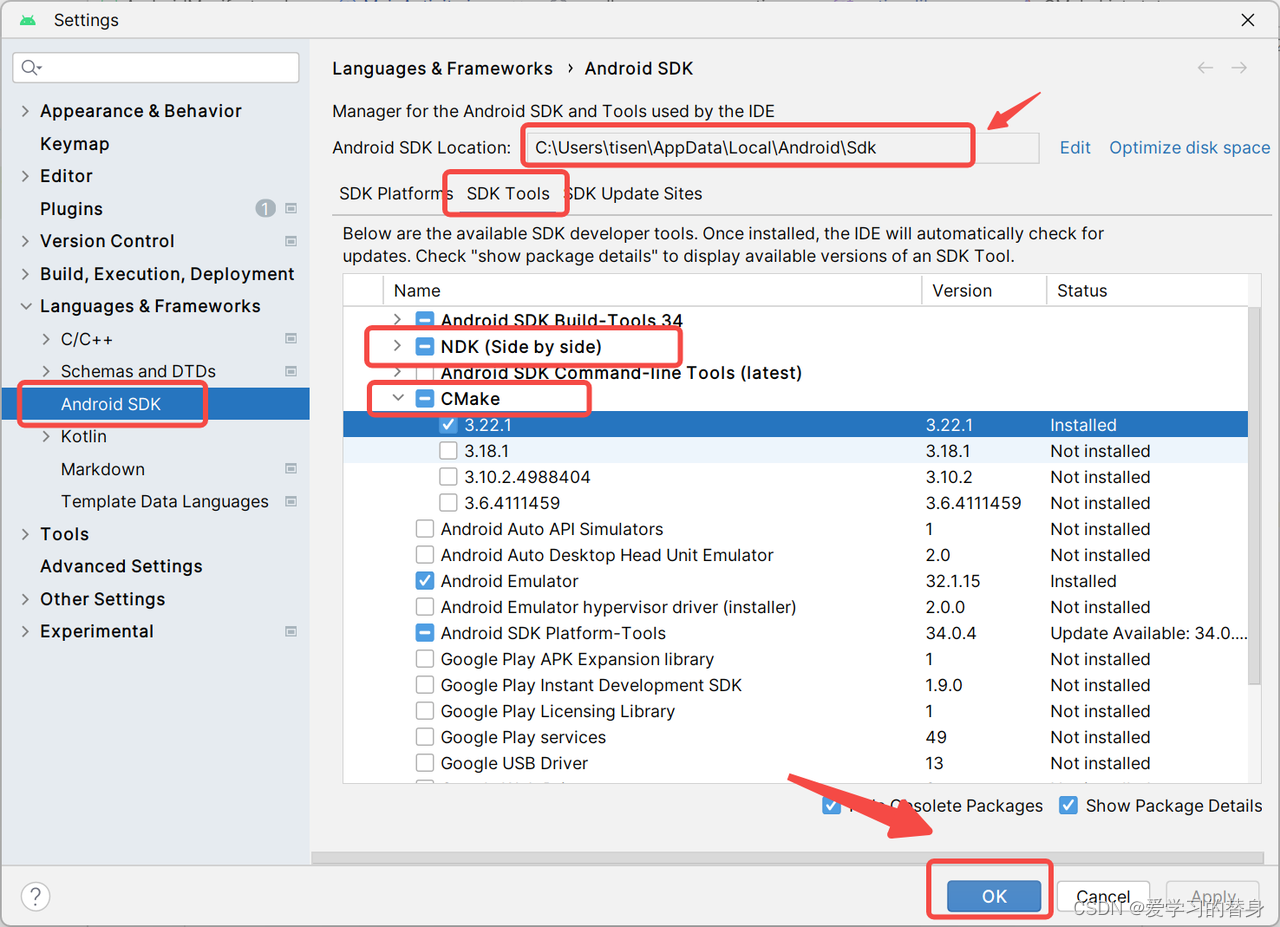Screen dimensions: 1280x927
Task: Sort packages by the Name column header
Action: (x=652, y=291)
